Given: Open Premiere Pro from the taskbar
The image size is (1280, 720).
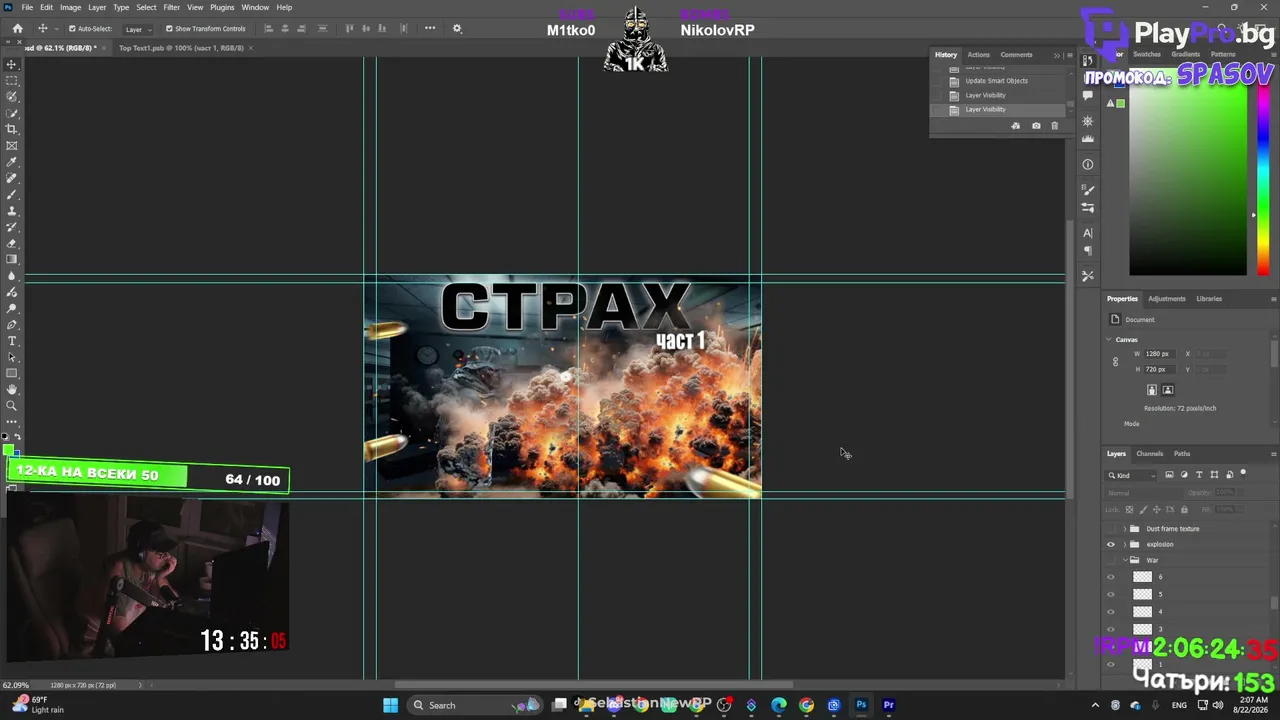Looking at the screenshot, I should (x=888, y=705).
